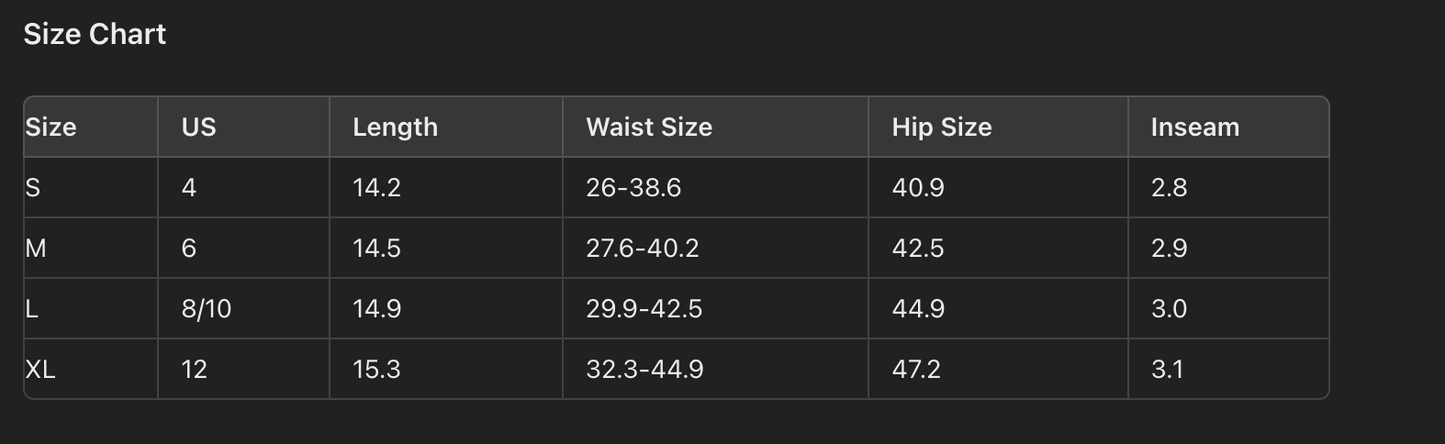Image resolution: width=1445 pixels, height=444 pixels.
Task: Select the 15.3 length value
Action: (x=377, y=369)
